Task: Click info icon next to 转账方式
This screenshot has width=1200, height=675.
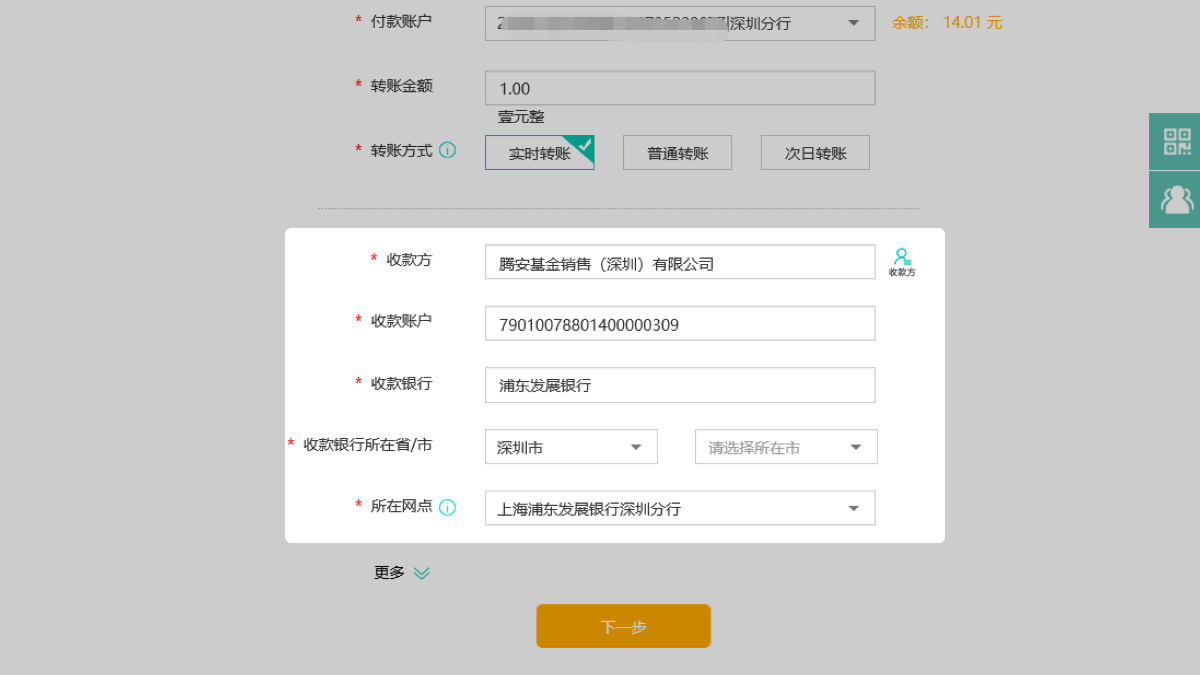Action: (447, 151)
